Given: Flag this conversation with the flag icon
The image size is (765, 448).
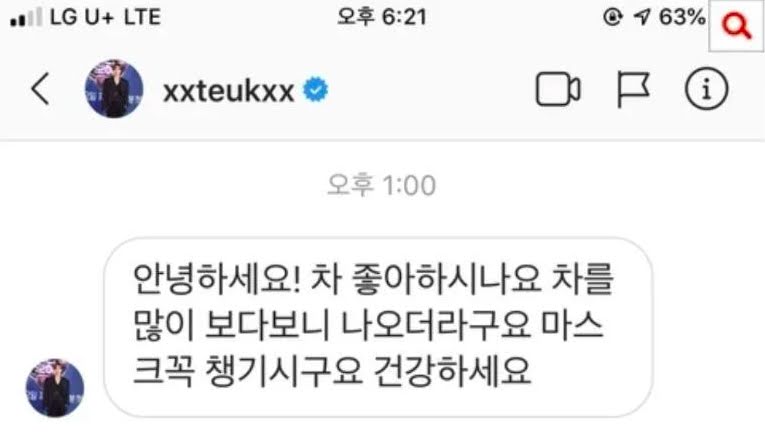Looking at the screenshot, I should click(x=633, y=89).
